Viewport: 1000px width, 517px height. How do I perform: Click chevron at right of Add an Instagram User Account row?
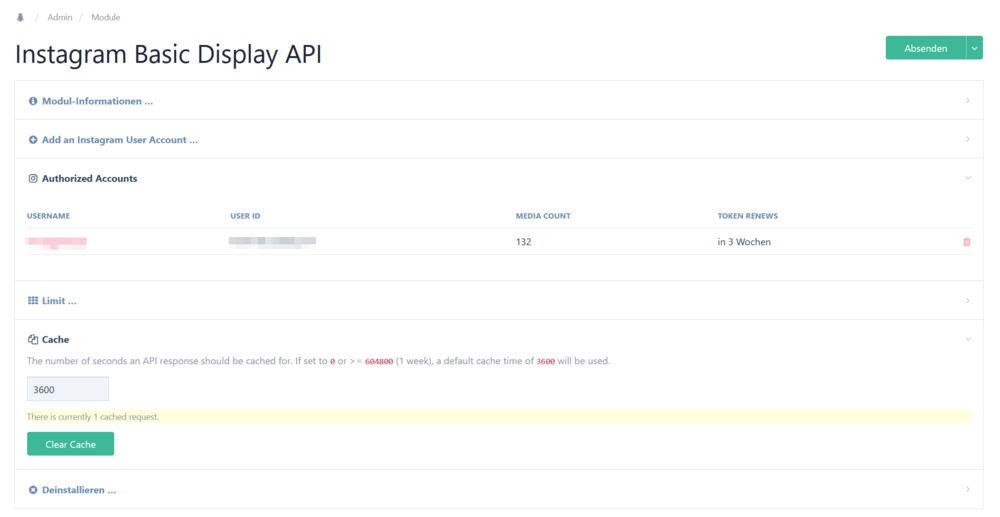coord(967,139)
